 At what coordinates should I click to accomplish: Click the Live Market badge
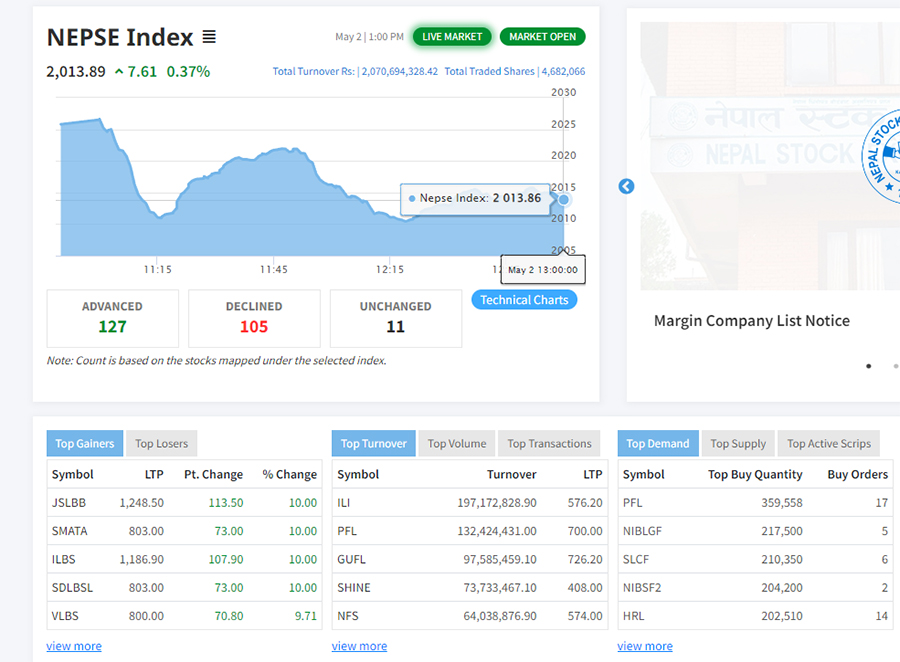tap(452, 37)
